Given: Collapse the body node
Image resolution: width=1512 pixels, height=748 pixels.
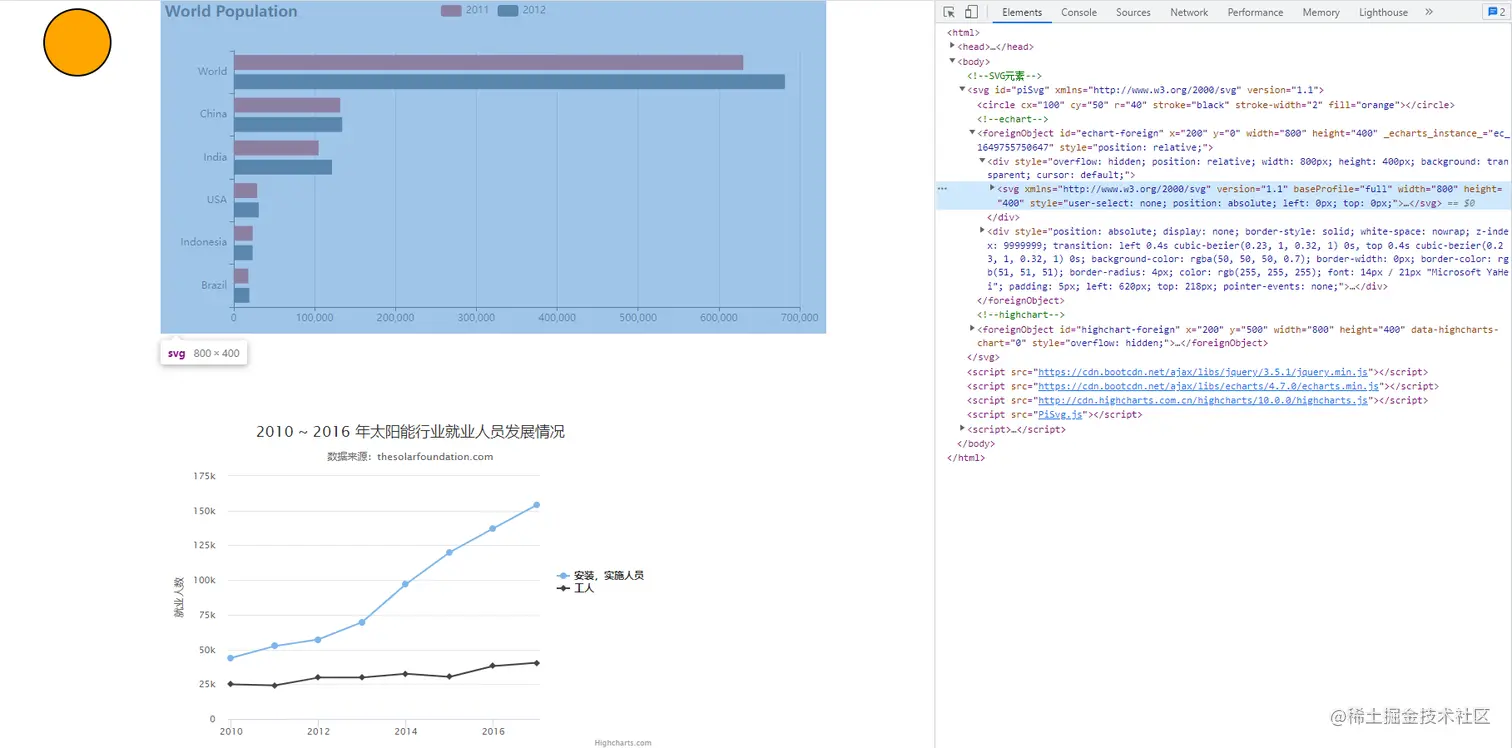Looking at the screenshot, I should click(952, 61).
